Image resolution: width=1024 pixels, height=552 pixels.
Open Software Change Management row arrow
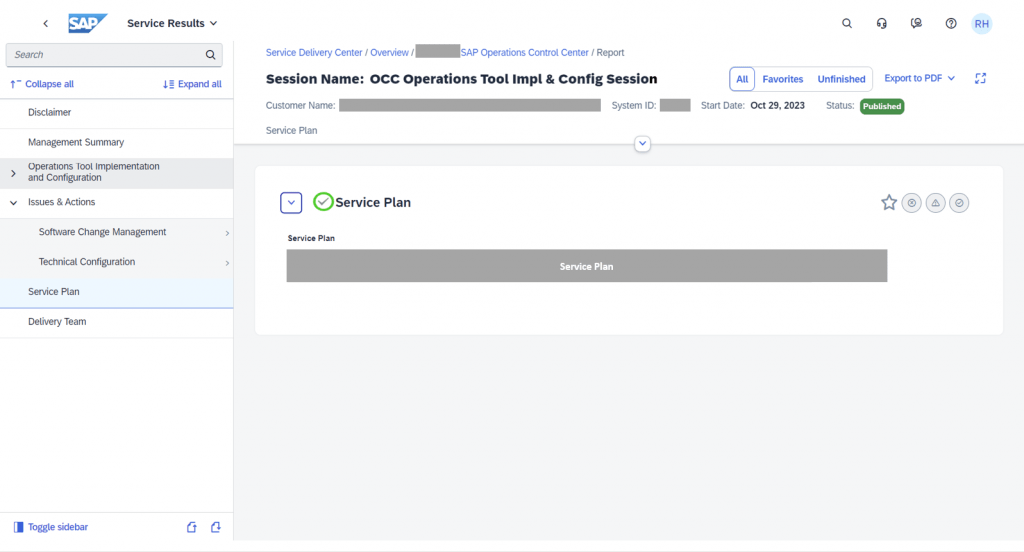point(227,233)
